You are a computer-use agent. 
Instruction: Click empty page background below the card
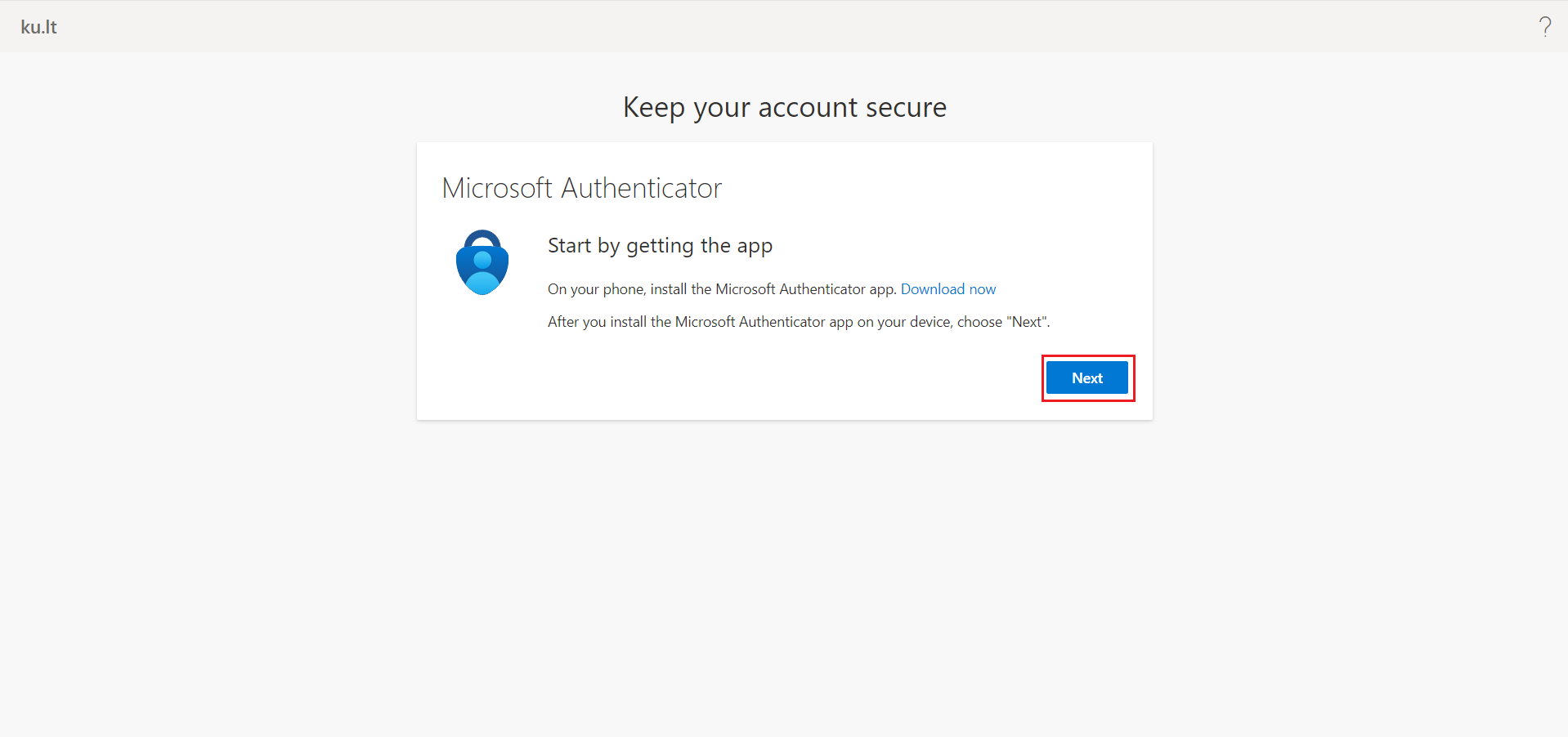click(x=784, y=572)
